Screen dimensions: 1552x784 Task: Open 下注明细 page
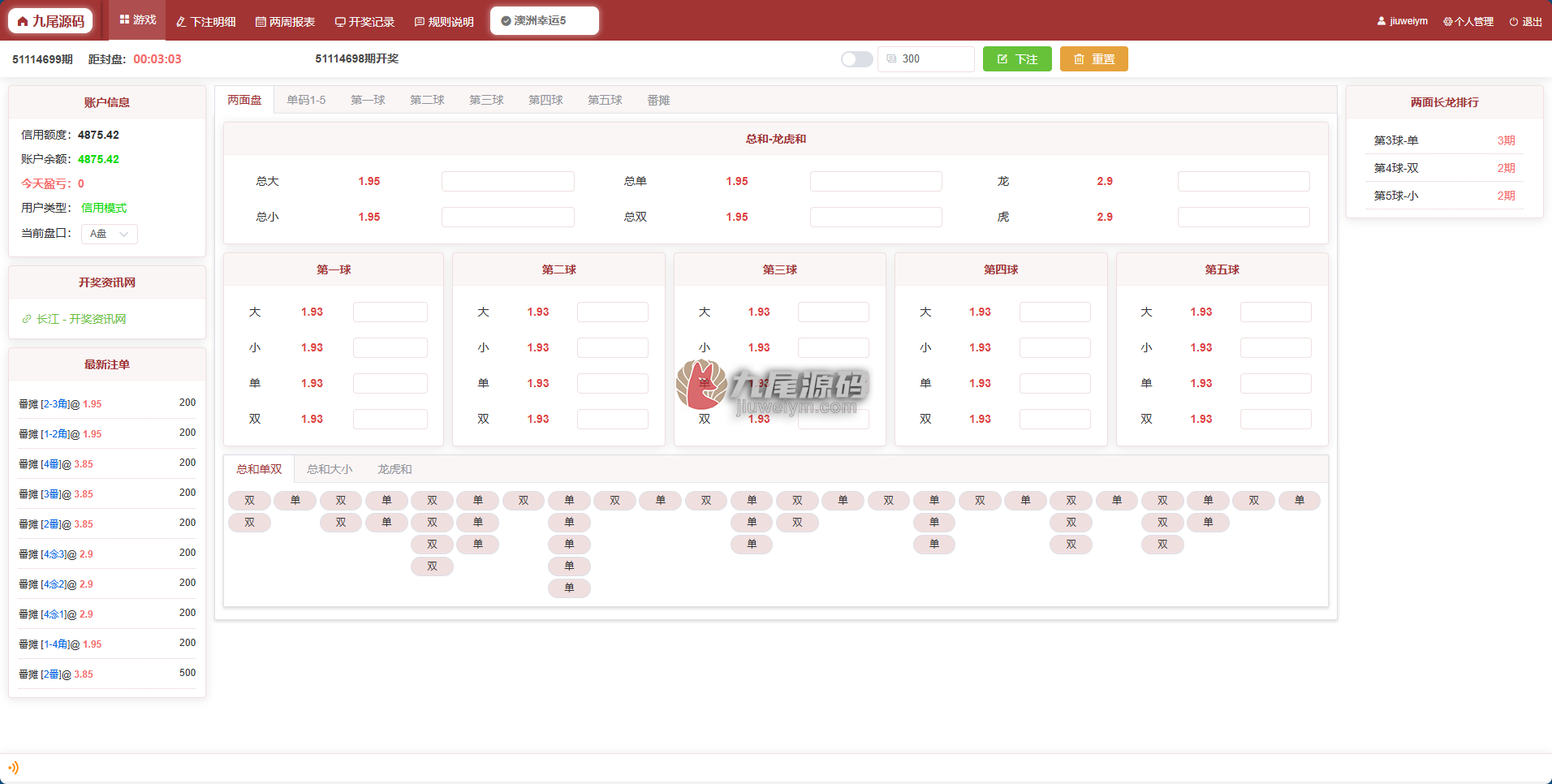[206, 22]
